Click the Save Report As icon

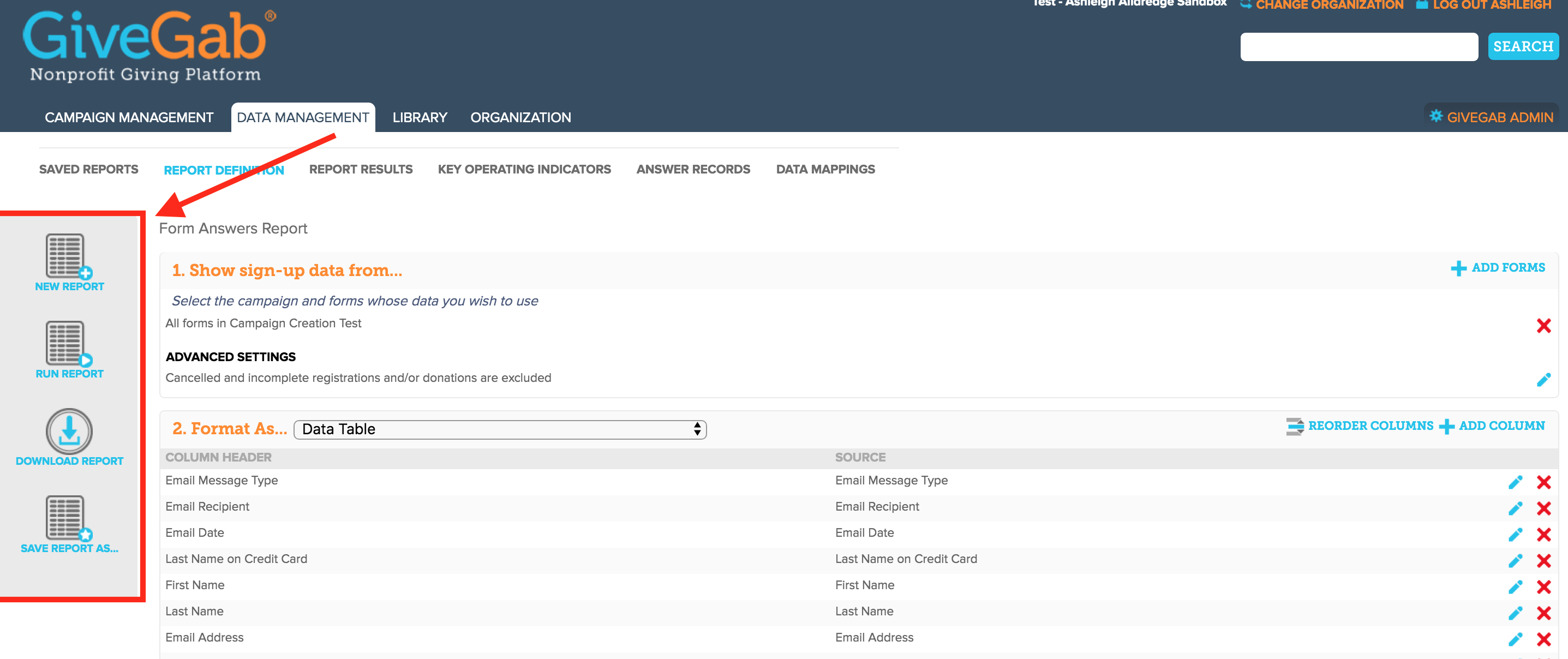[69, 518]
